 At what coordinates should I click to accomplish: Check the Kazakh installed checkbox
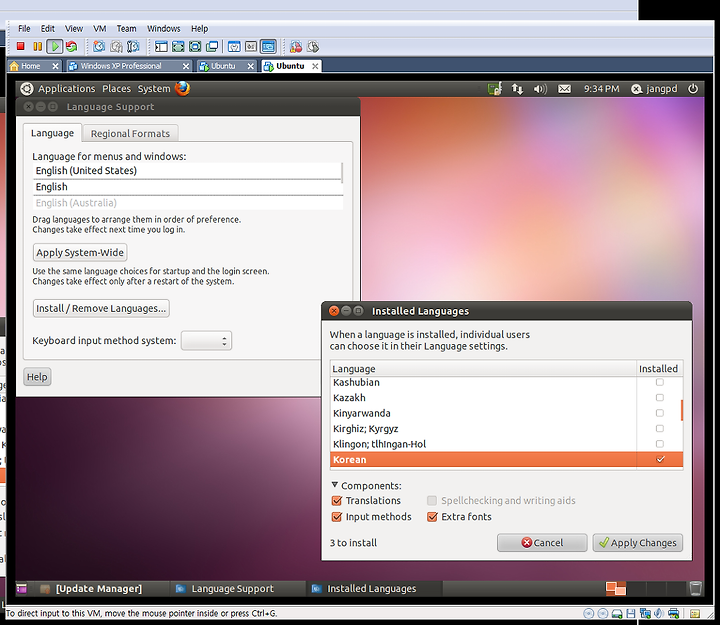(x=660, y=397)
